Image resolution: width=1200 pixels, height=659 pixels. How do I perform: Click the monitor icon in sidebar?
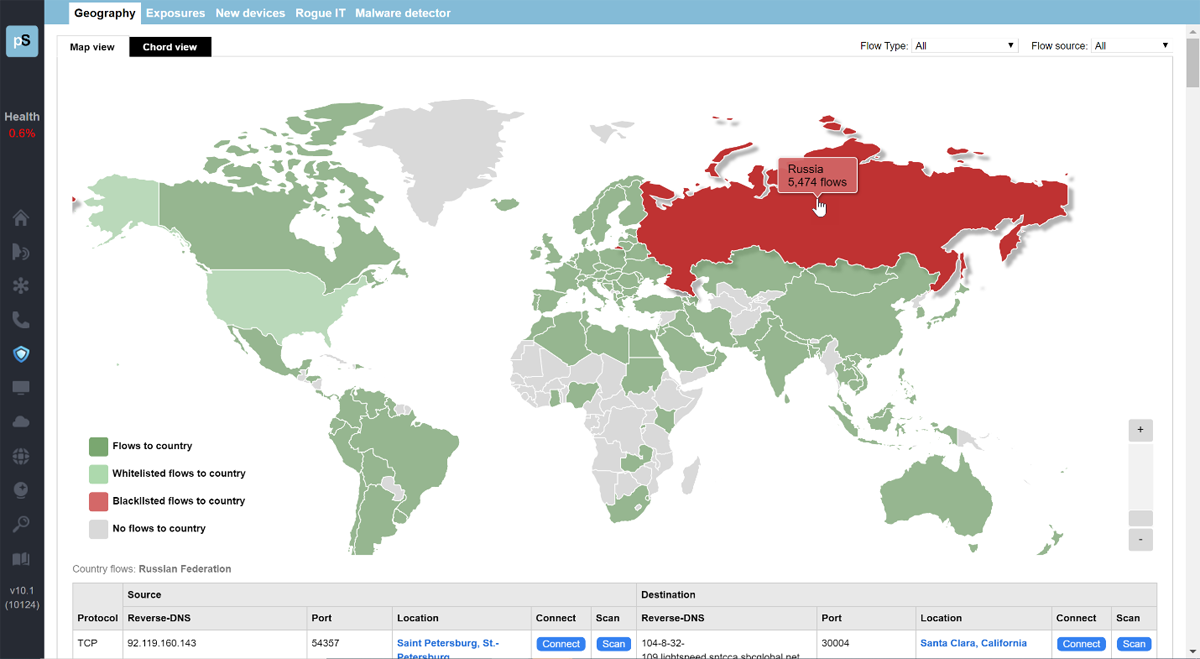click(21, 388)
